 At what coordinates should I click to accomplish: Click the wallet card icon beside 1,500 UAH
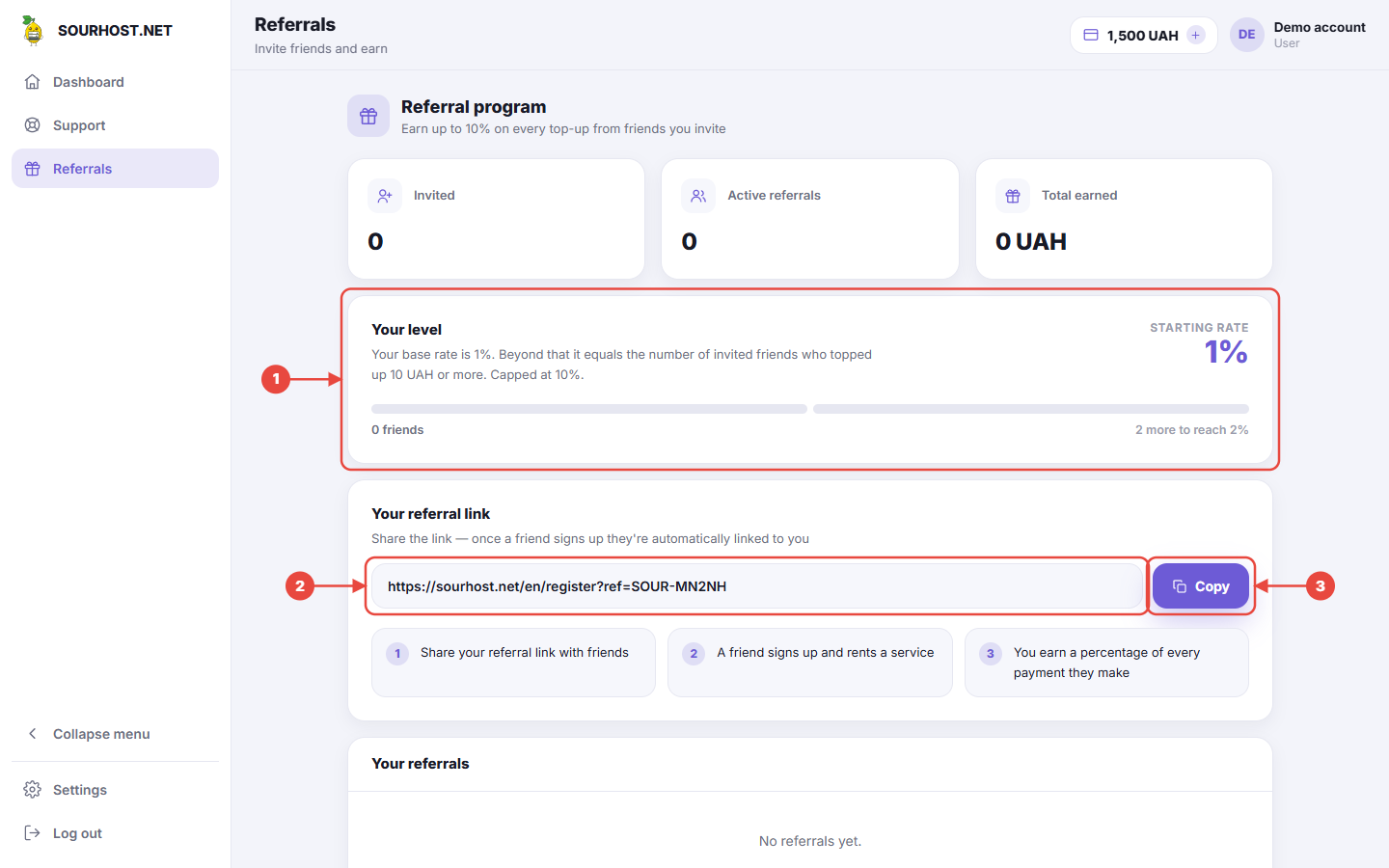click(1091, 35)
